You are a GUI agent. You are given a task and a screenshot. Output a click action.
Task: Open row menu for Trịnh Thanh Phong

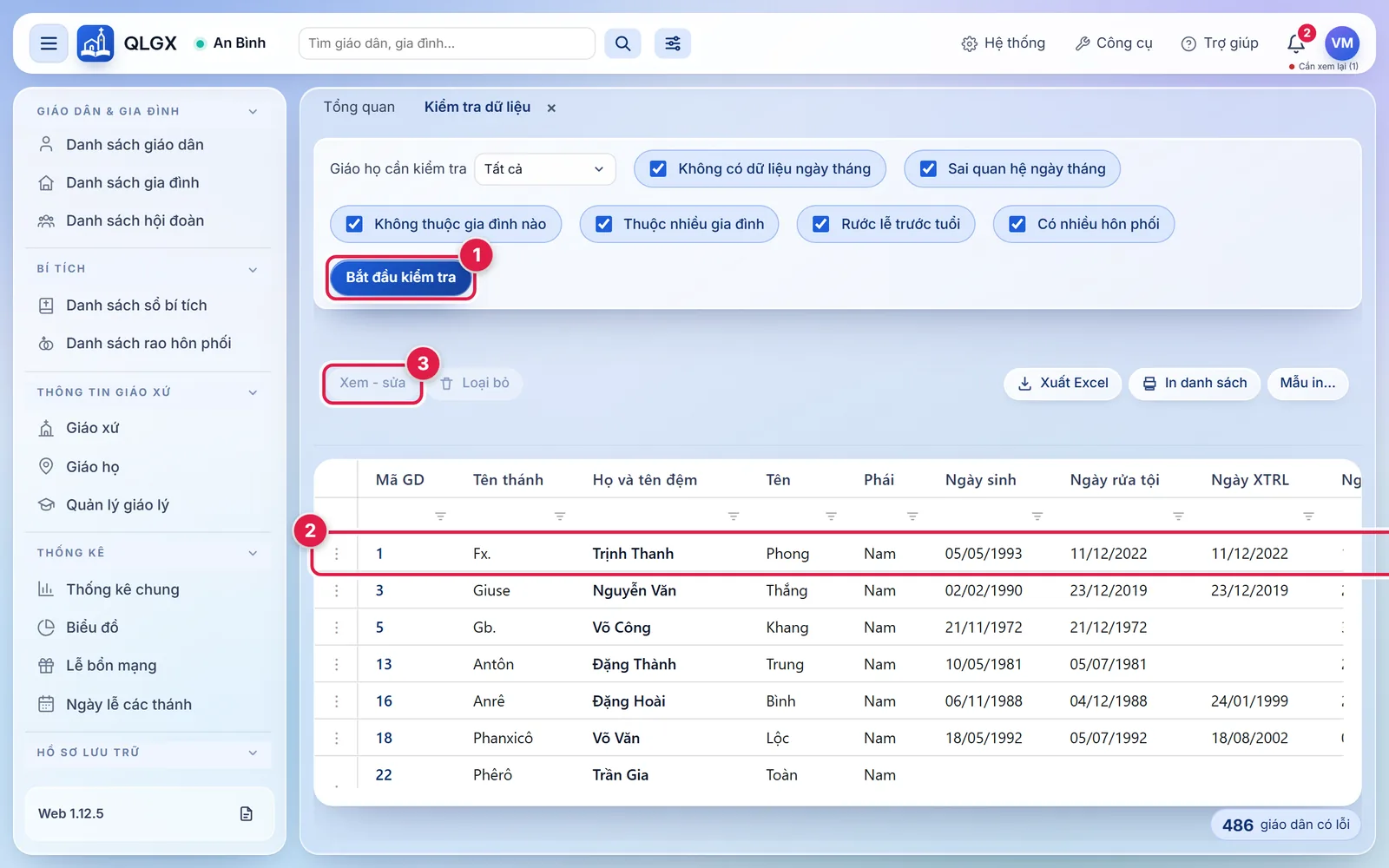tap(337, 554)
